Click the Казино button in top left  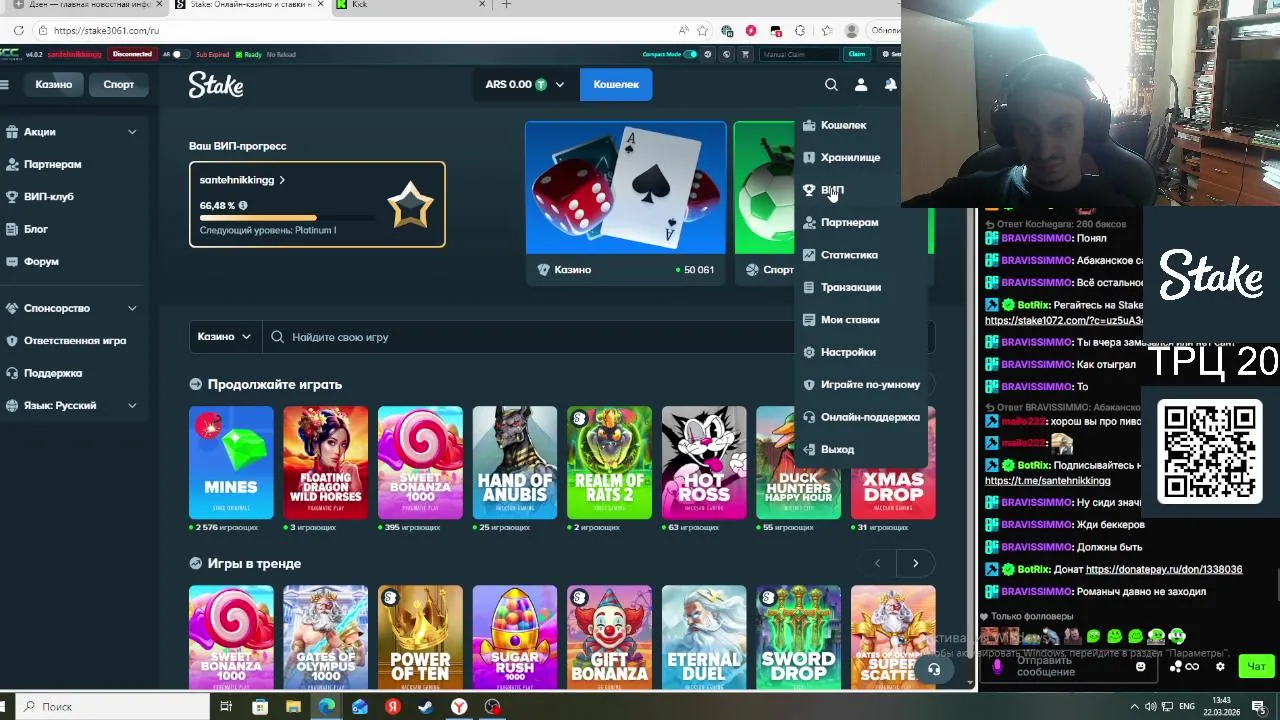pos(54,85)
